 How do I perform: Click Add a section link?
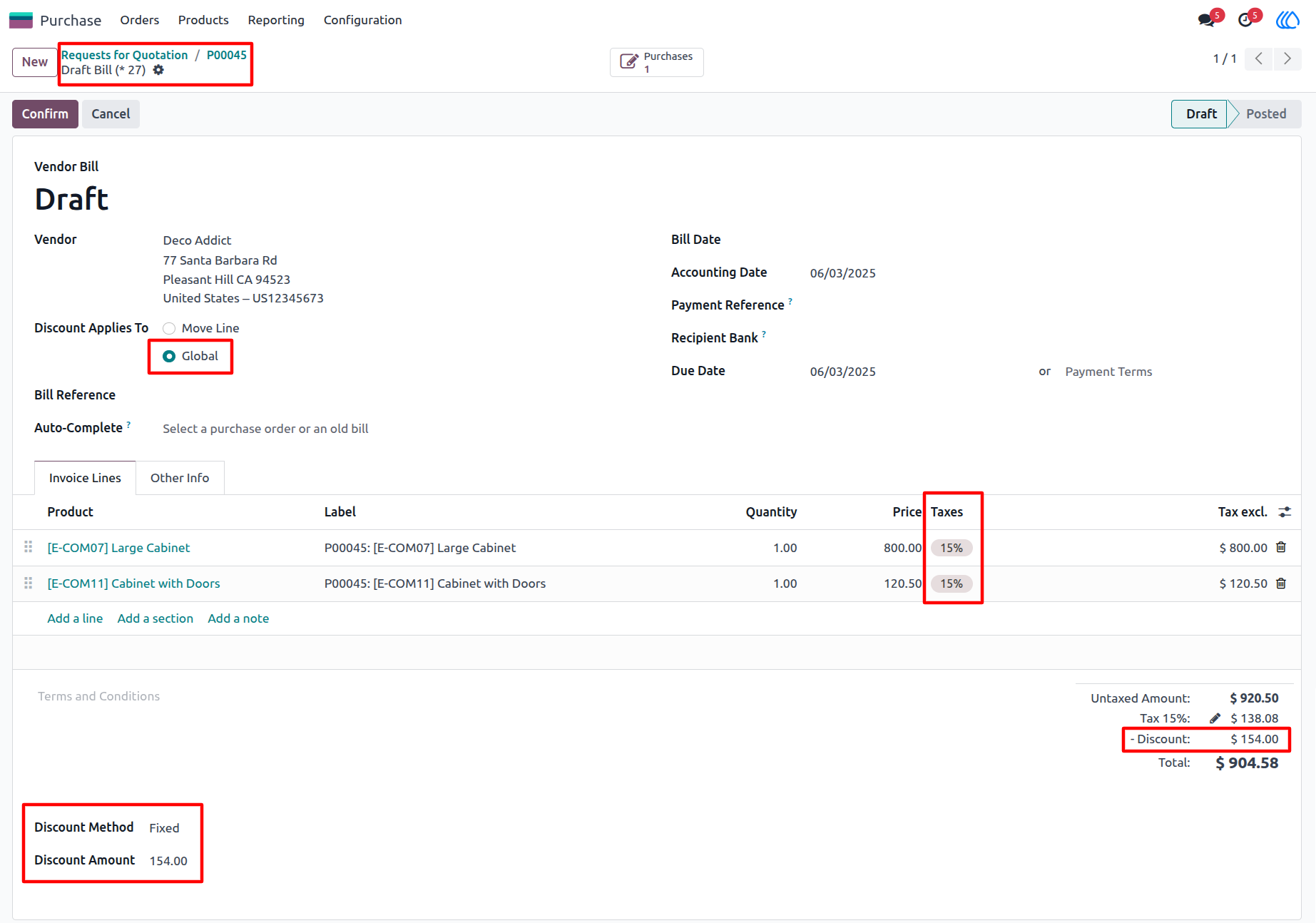click(x=155, y=618)
